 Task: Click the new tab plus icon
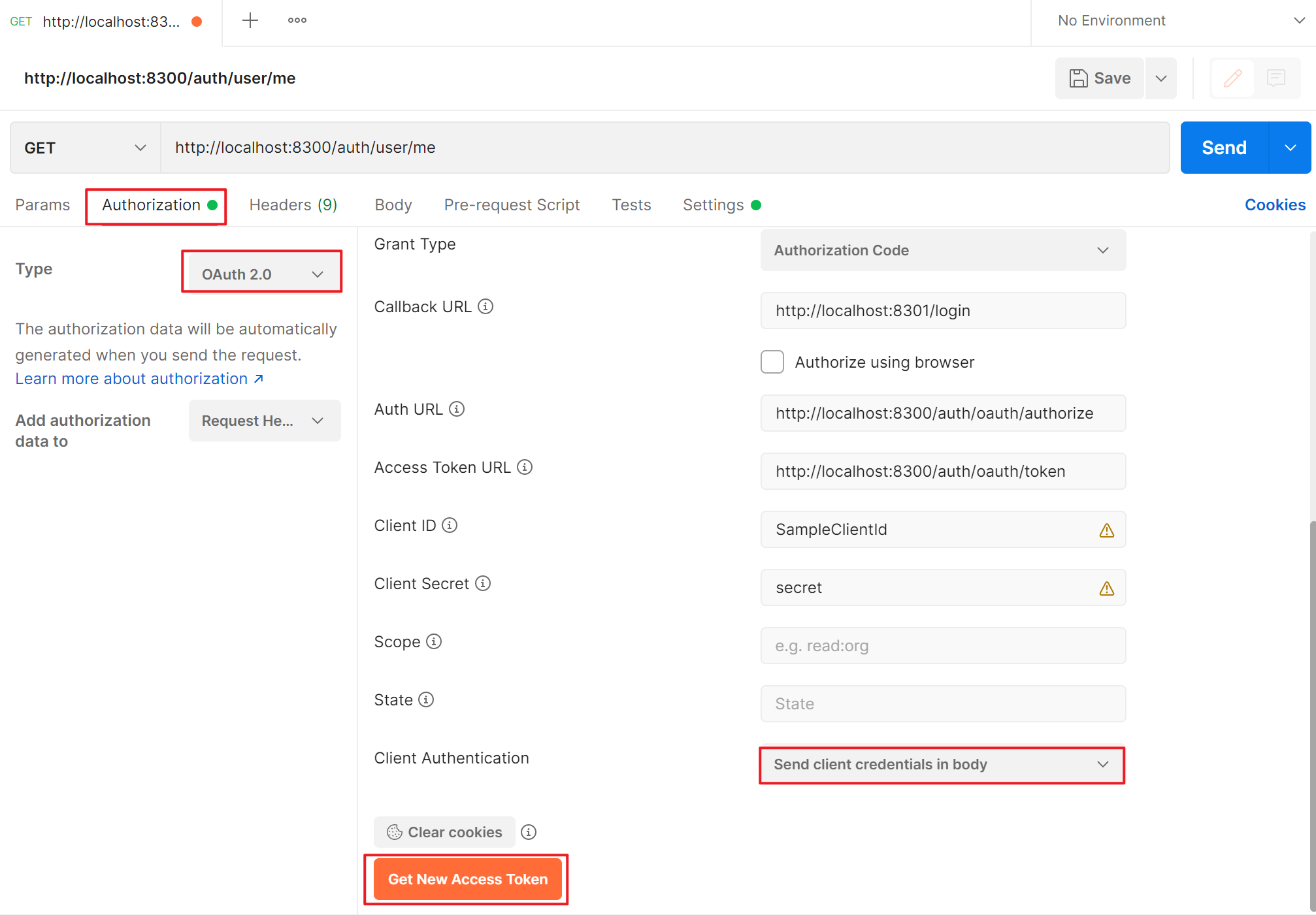250,21
